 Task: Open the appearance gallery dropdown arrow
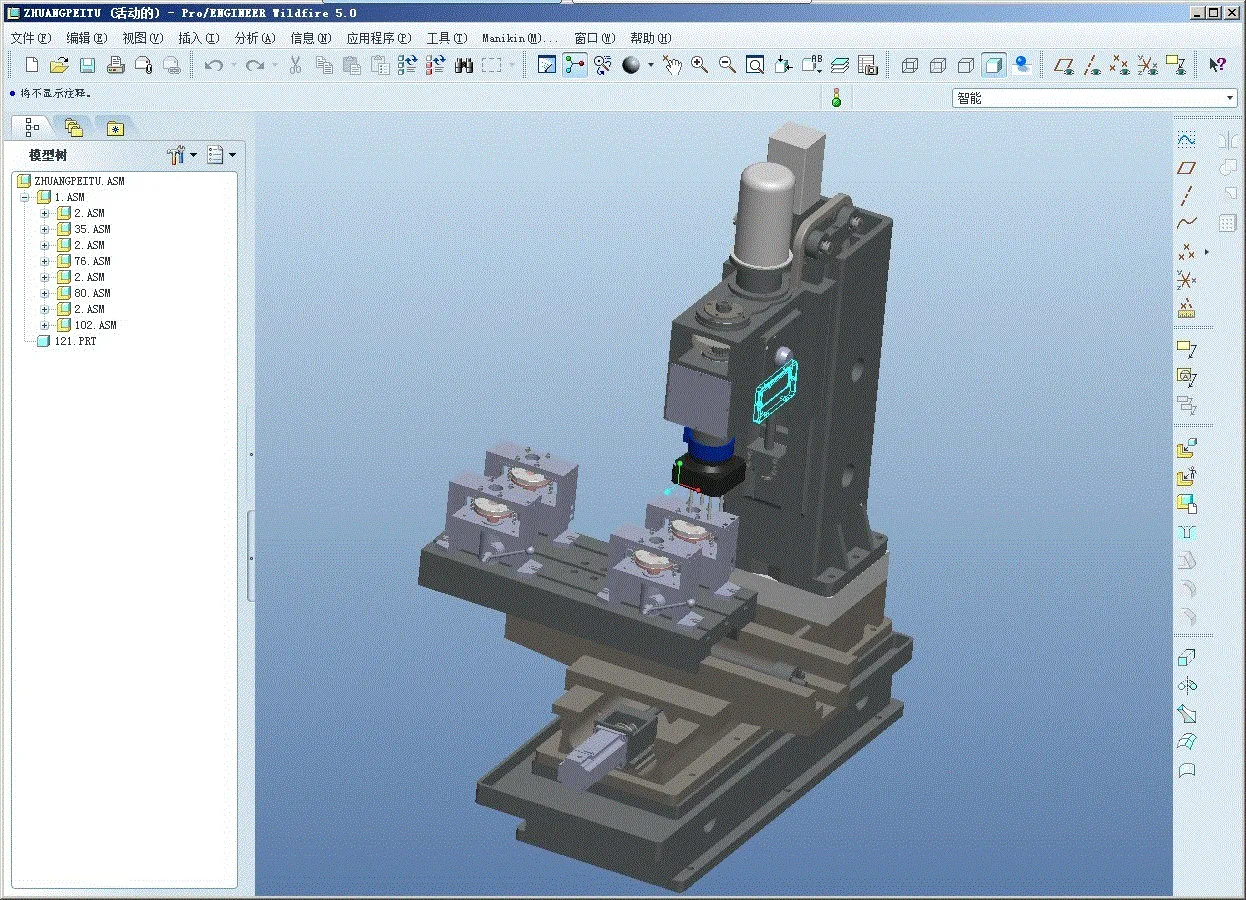point(650,65)
